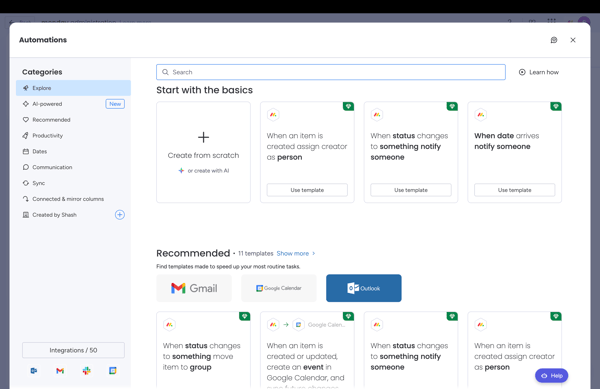The height and width of the screenshot is (389, 600).
Task: Open the Integrations / 50 button
Action: (73, 350)
